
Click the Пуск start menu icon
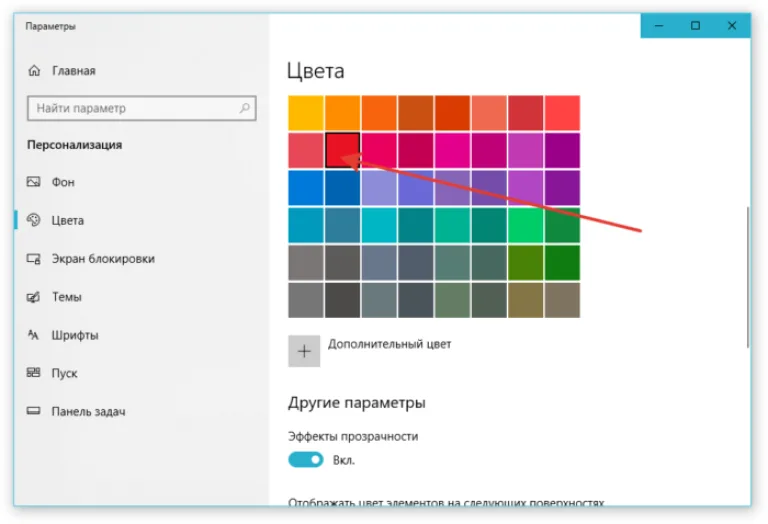tap(33, 373)
